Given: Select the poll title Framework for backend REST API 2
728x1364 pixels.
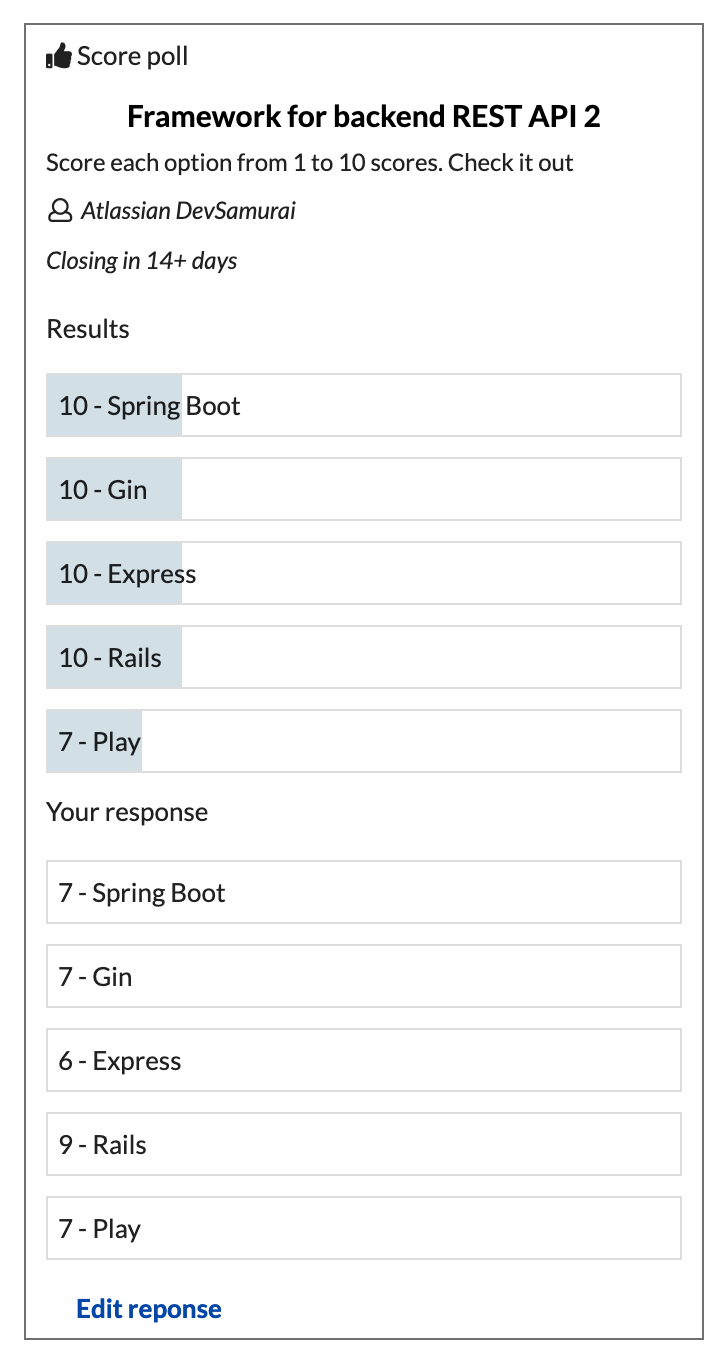Looking at the screenshot, I should click(x=364, y=117).
